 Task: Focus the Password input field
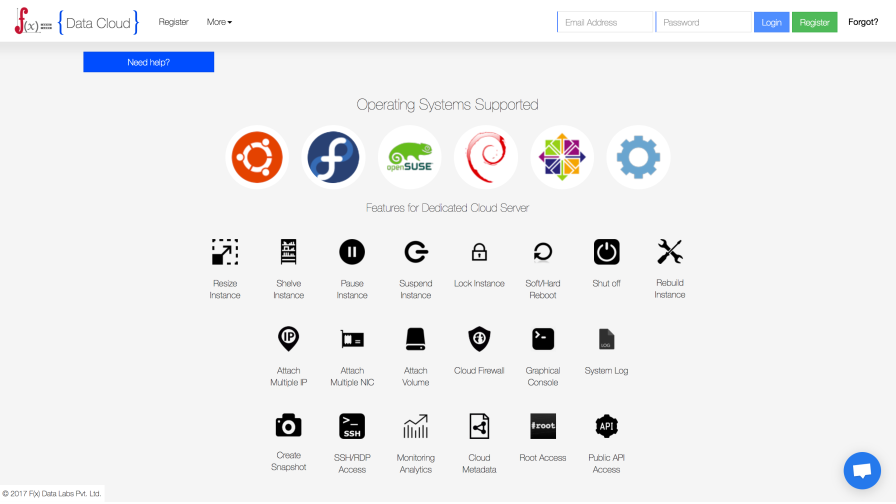tap(703, 22)
